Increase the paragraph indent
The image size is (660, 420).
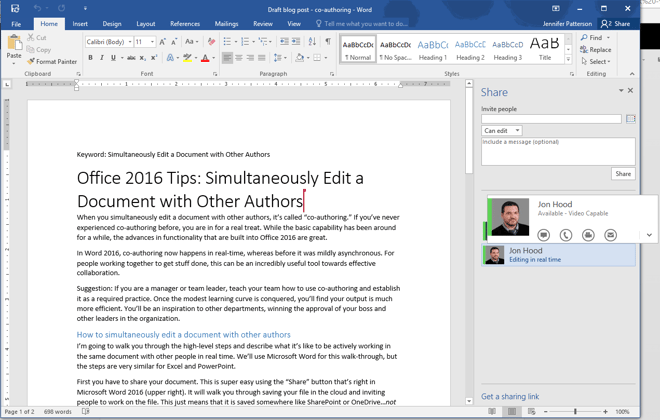296,41
